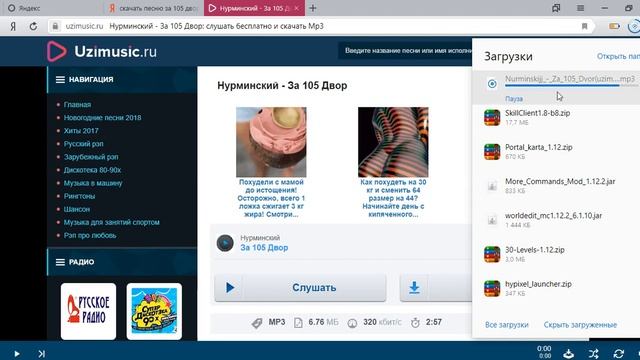Image resolution: width=640 pixels, height=360 pixels.
Task: Click the hypixel_launcher.zip file name
Action: pos(538,284)
